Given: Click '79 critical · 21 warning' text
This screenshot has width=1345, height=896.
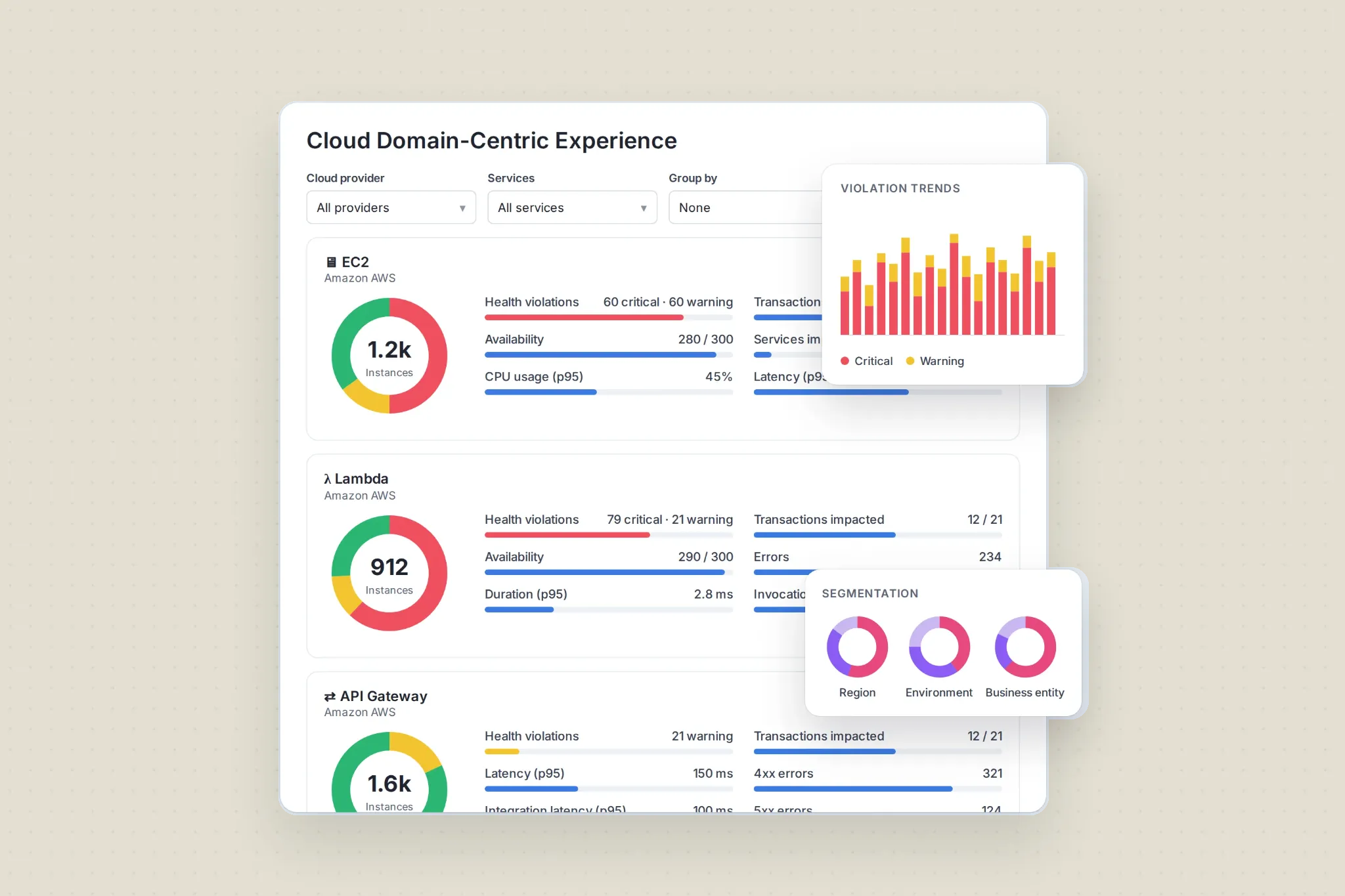Looking at the screenshot, I should point(670,519).
